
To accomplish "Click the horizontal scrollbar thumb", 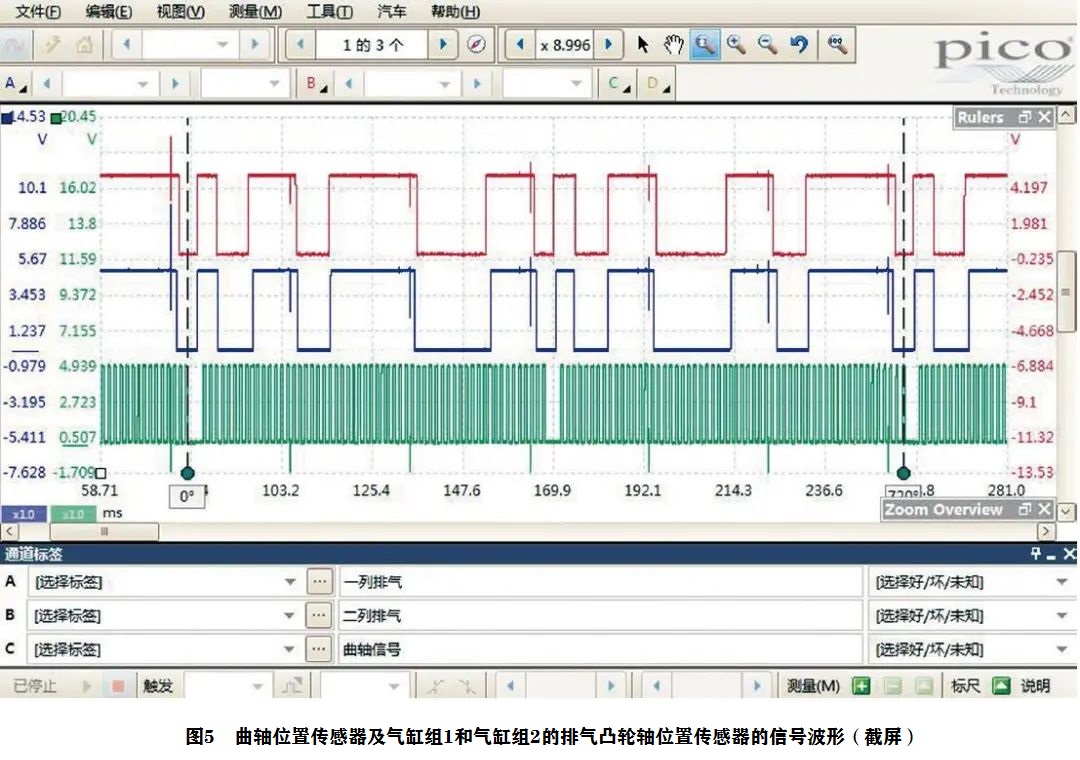I will point(104,531).
